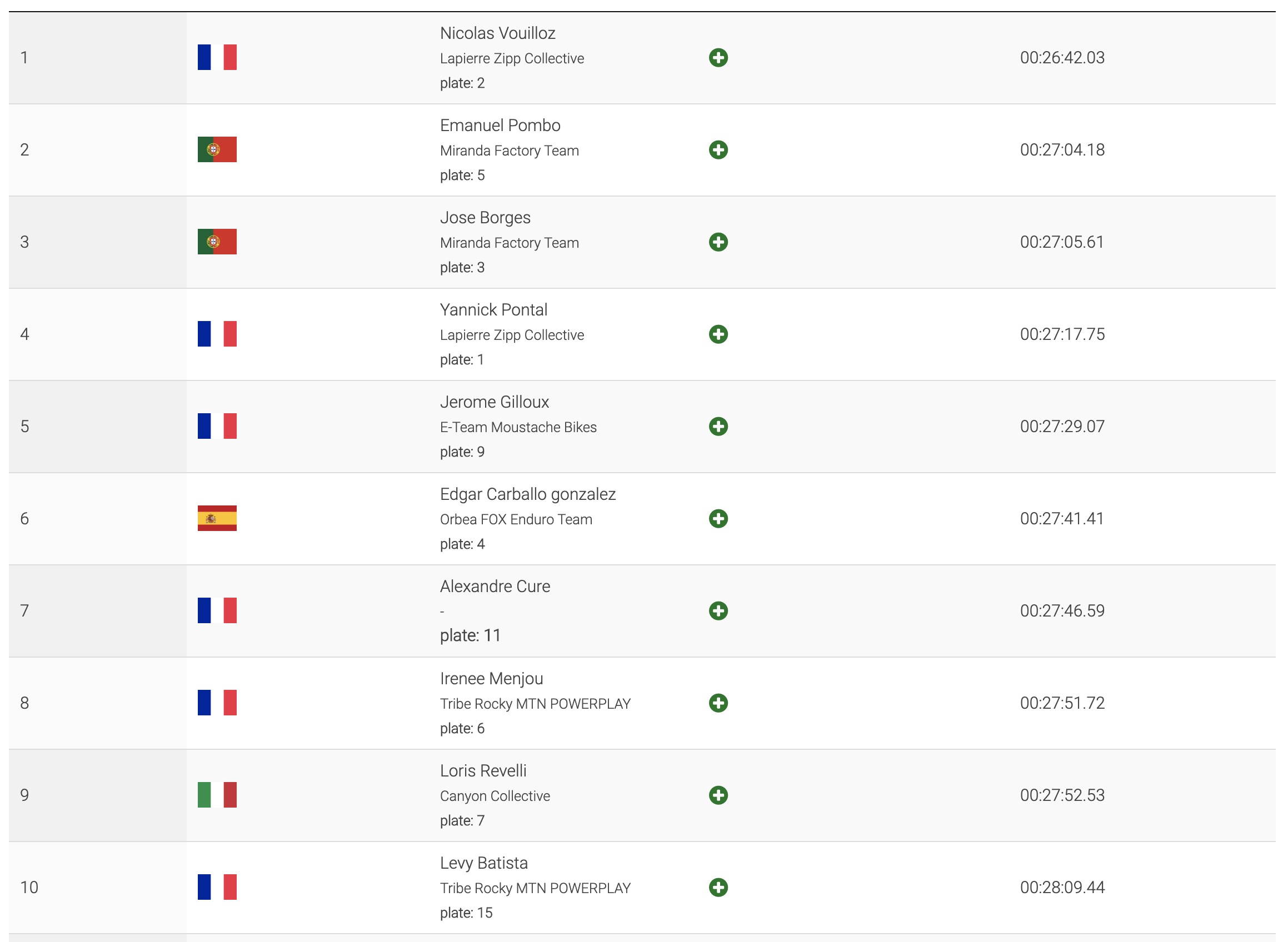Expand Emanuel Pombo's stage results

718,150
